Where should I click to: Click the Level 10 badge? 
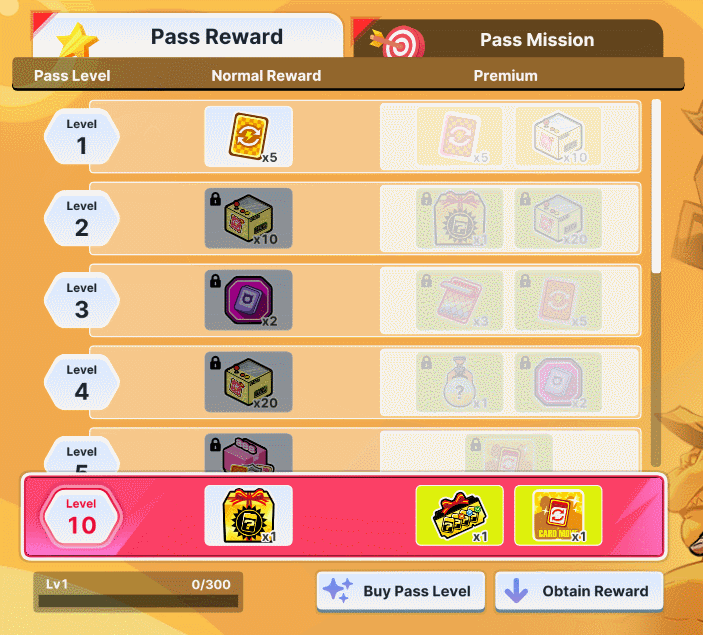[81, 516]
